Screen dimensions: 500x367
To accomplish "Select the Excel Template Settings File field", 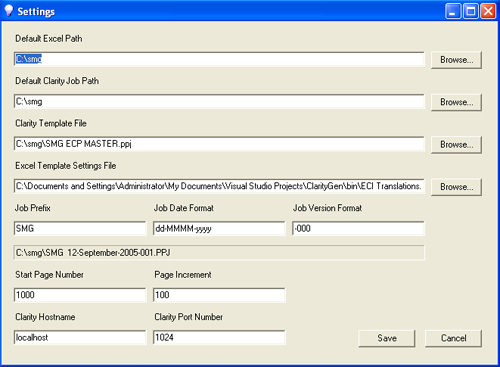I will coord(219,186).
